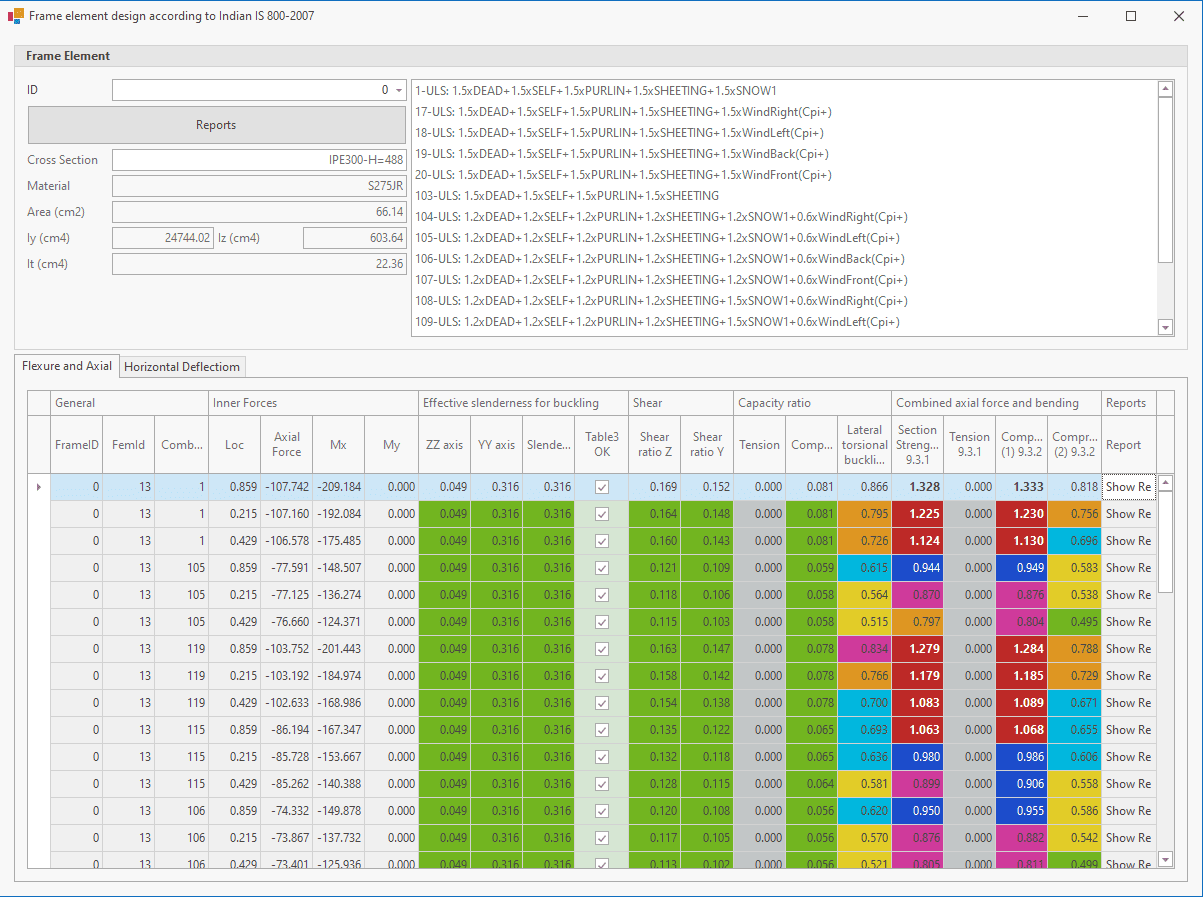Click the magenta 0.834 lateral torsional buckling cell
This screenshot has height=897, width=1203.
(x=864, y=649)
